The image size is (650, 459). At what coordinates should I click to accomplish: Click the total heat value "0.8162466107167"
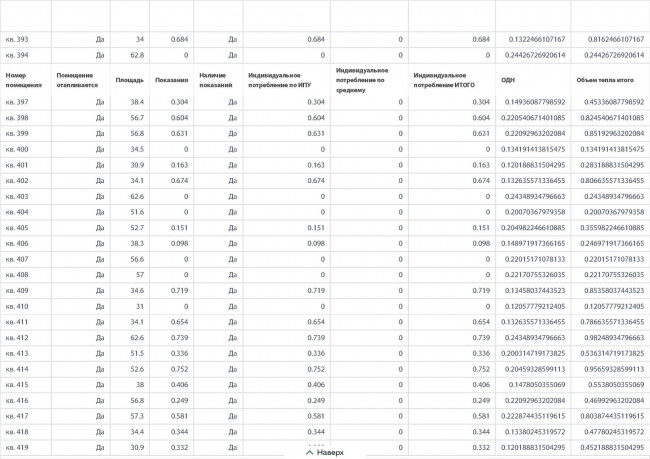[x=616, y=39]
